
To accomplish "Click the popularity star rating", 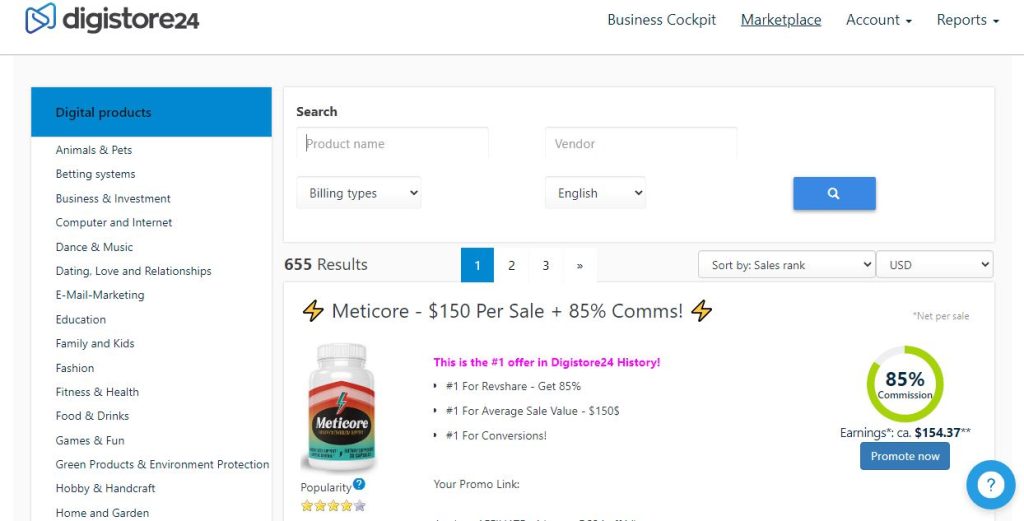I will tap(333, 506).
